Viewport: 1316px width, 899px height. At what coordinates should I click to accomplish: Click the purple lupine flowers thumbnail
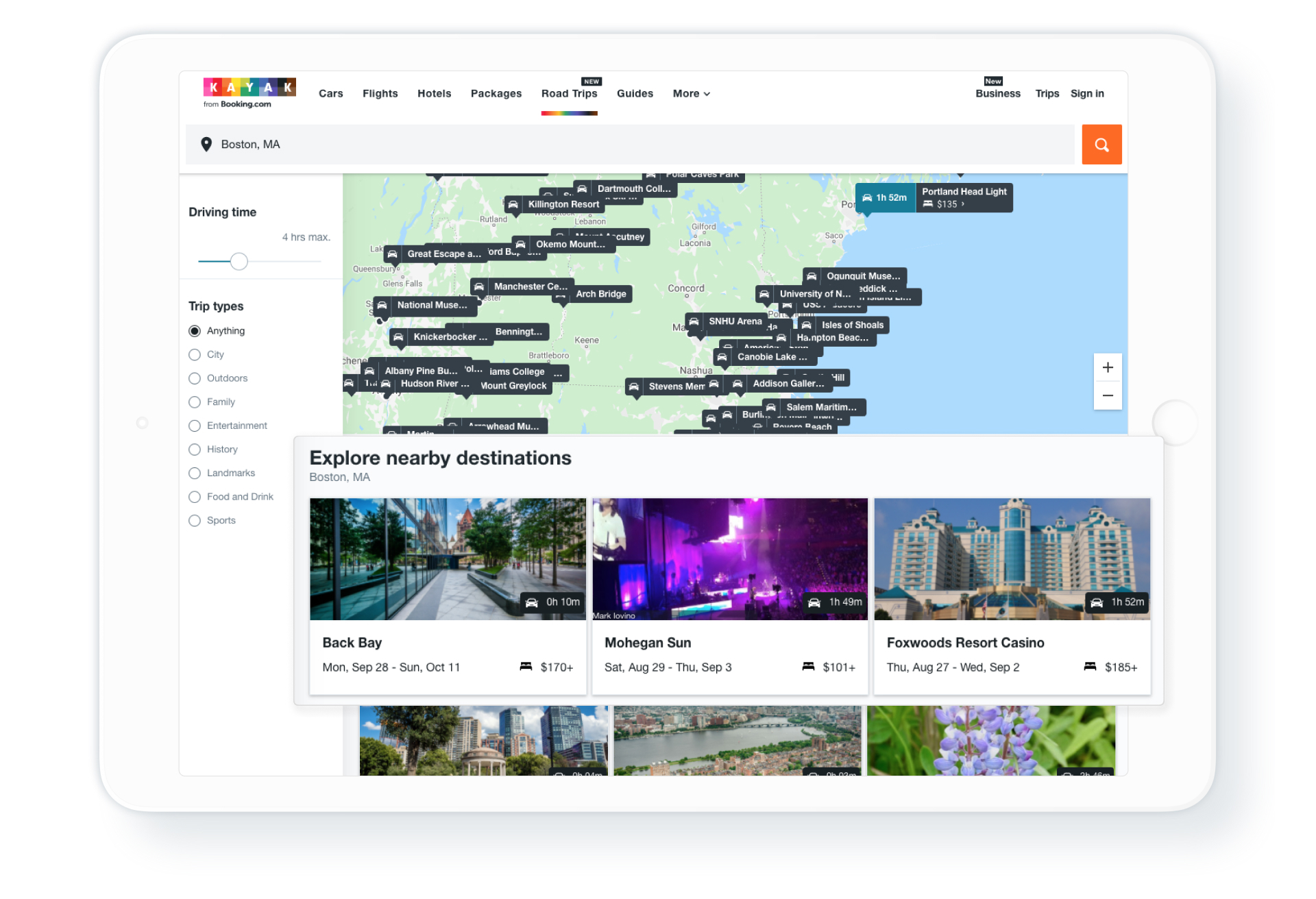point(991,741)
